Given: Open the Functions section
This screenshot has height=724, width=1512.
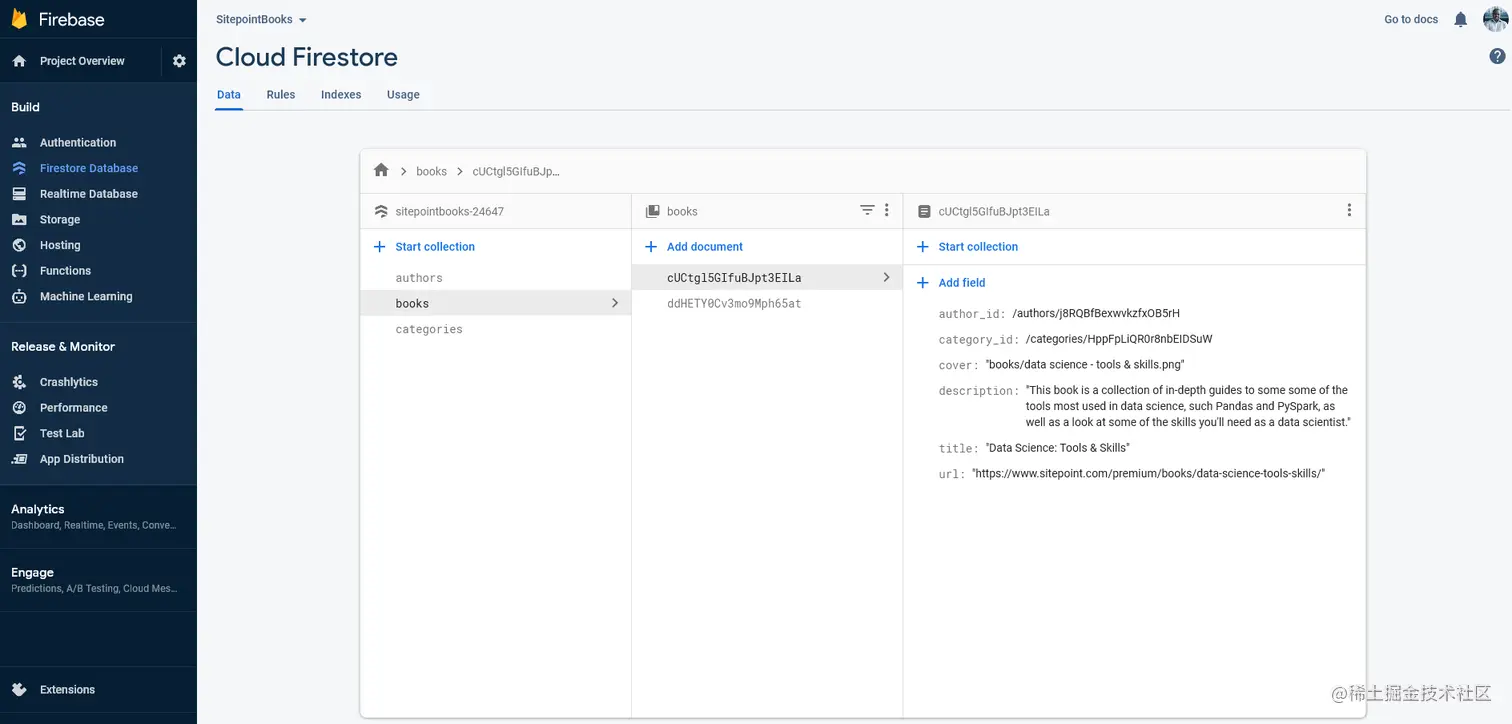Looking at the screenshot, I should 65,270.
